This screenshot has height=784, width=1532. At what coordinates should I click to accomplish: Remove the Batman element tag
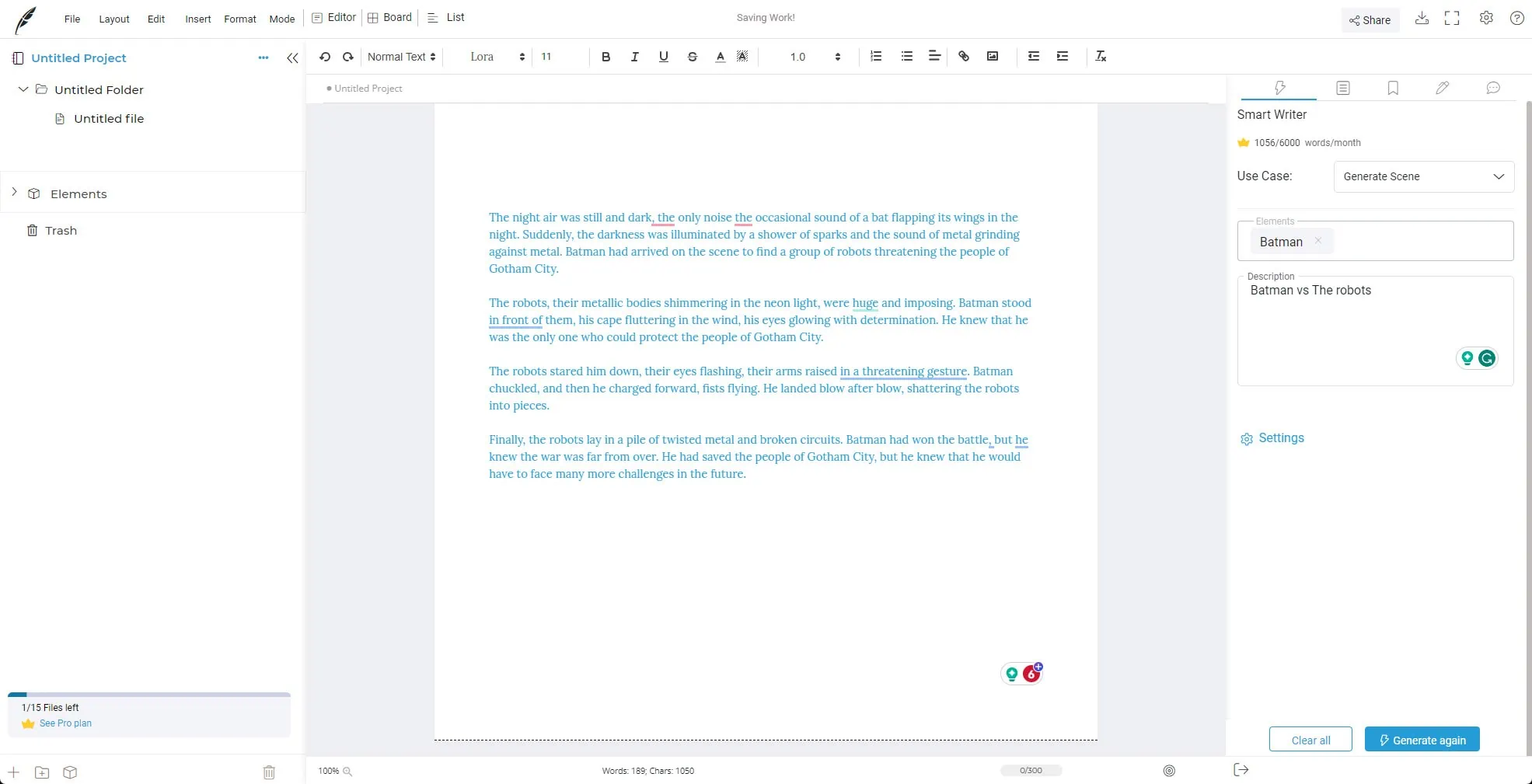coord(1318,241)
